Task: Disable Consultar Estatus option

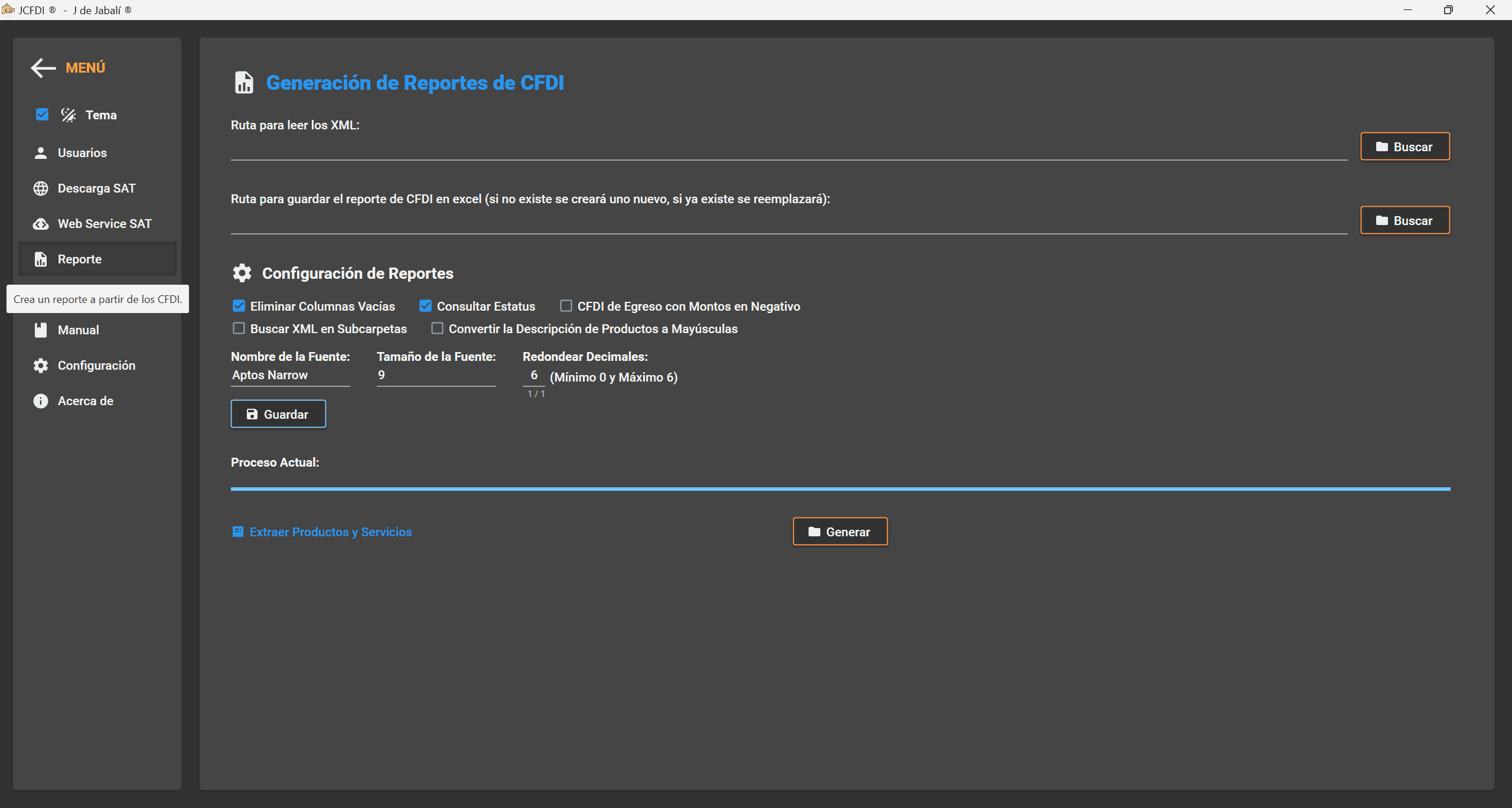Action: [x=425, y=306]
